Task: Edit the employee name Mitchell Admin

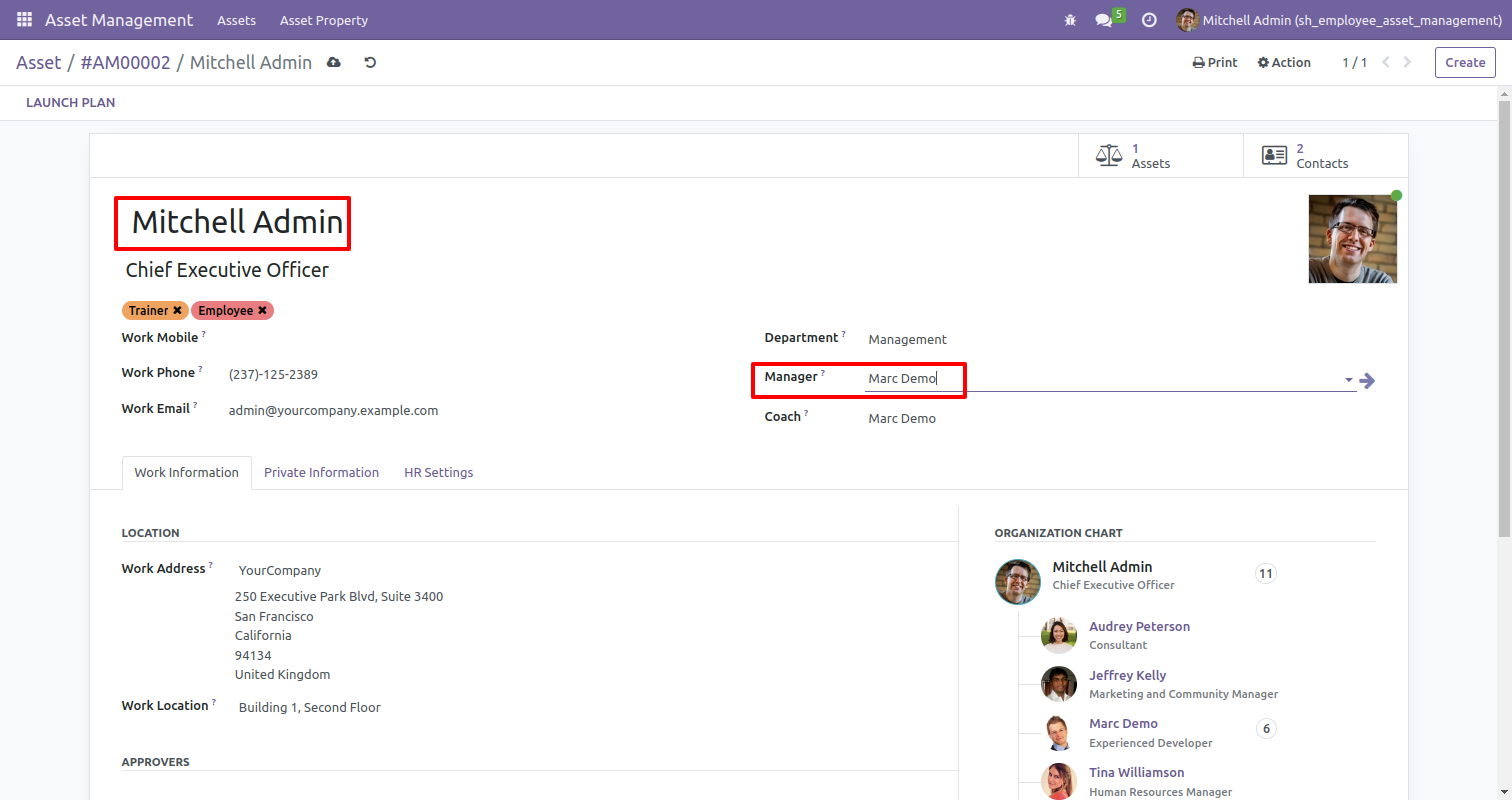Action: coord(238,222)
